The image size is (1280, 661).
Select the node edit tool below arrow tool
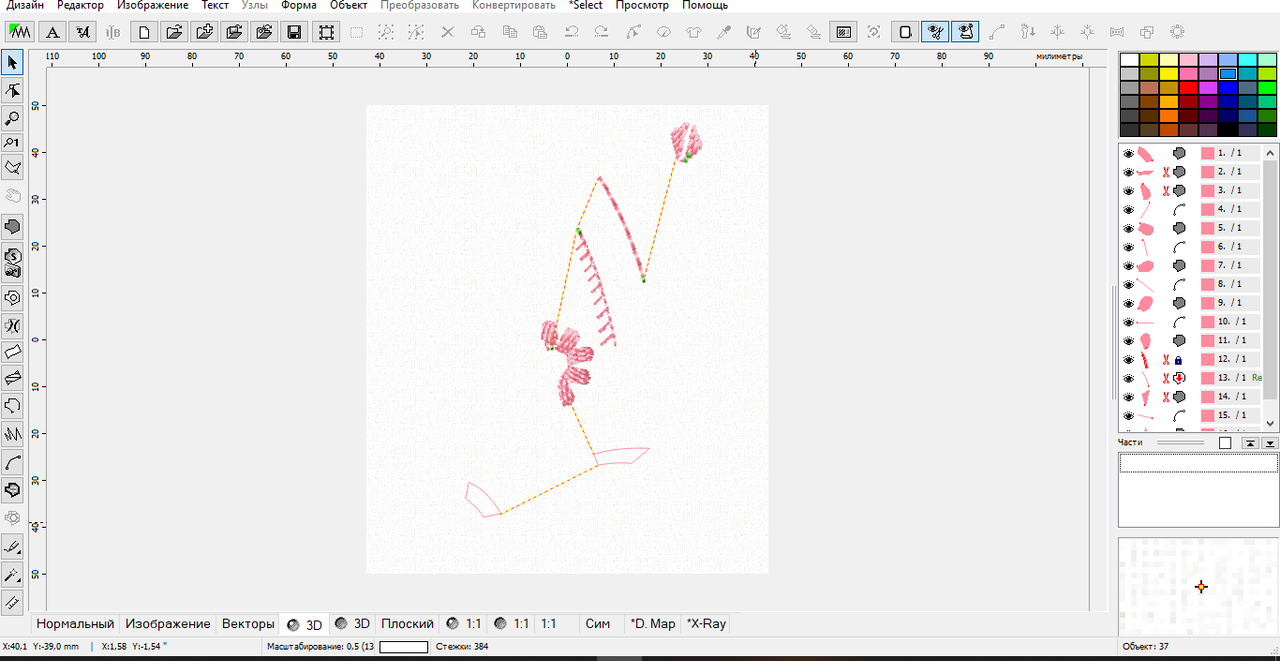13,91
